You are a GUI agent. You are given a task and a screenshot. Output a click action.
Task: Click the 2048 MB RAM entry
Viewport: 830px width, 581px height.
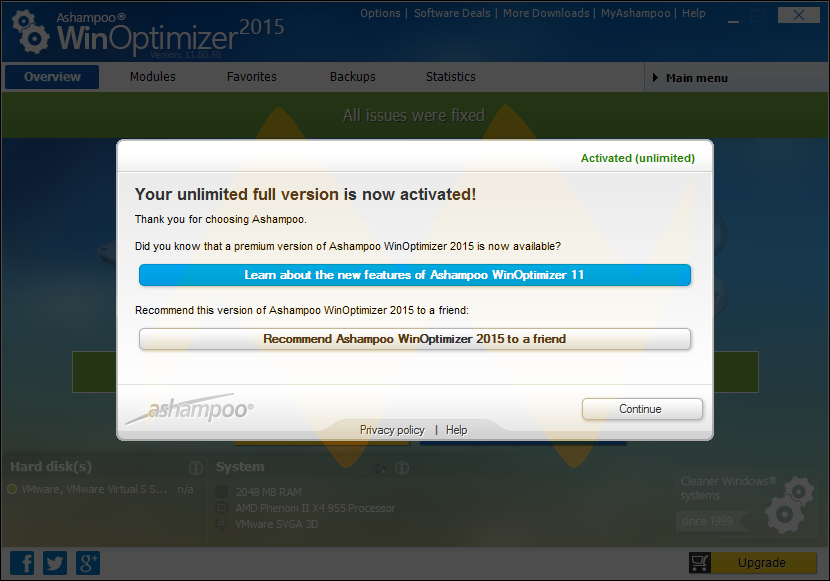click(268, 492)
